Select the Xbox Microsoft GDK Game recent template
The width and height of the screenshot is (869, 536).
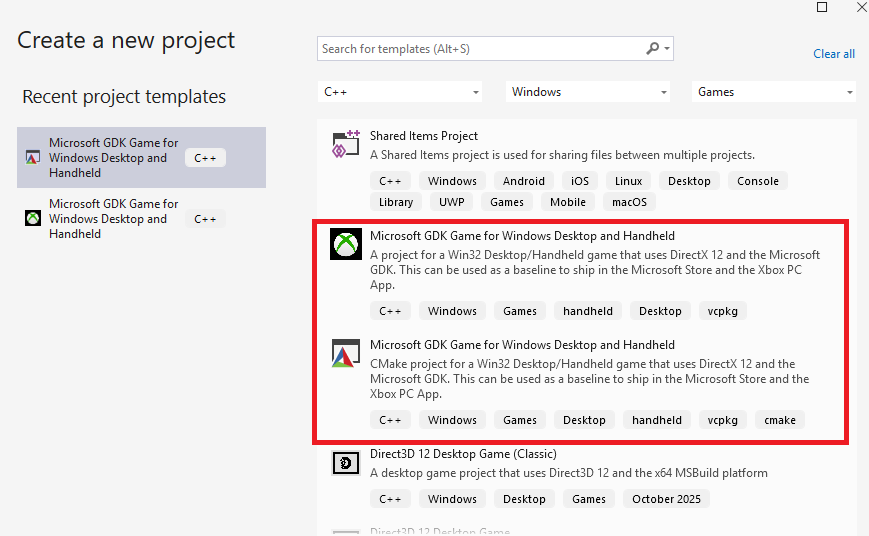coord(141,218)
